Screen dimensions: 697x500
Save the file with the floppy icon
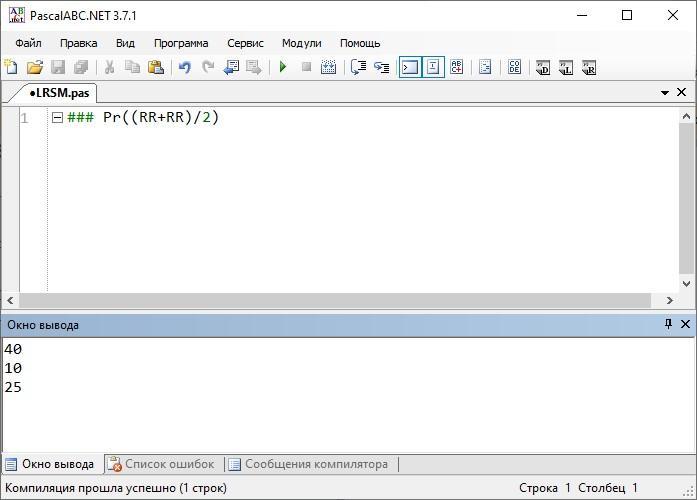click(x=58, y=67)
